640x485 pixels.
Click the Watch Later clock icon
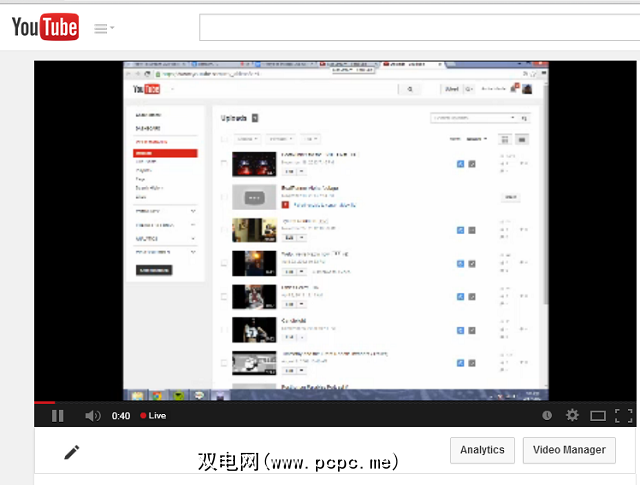[x=547, y=416]
